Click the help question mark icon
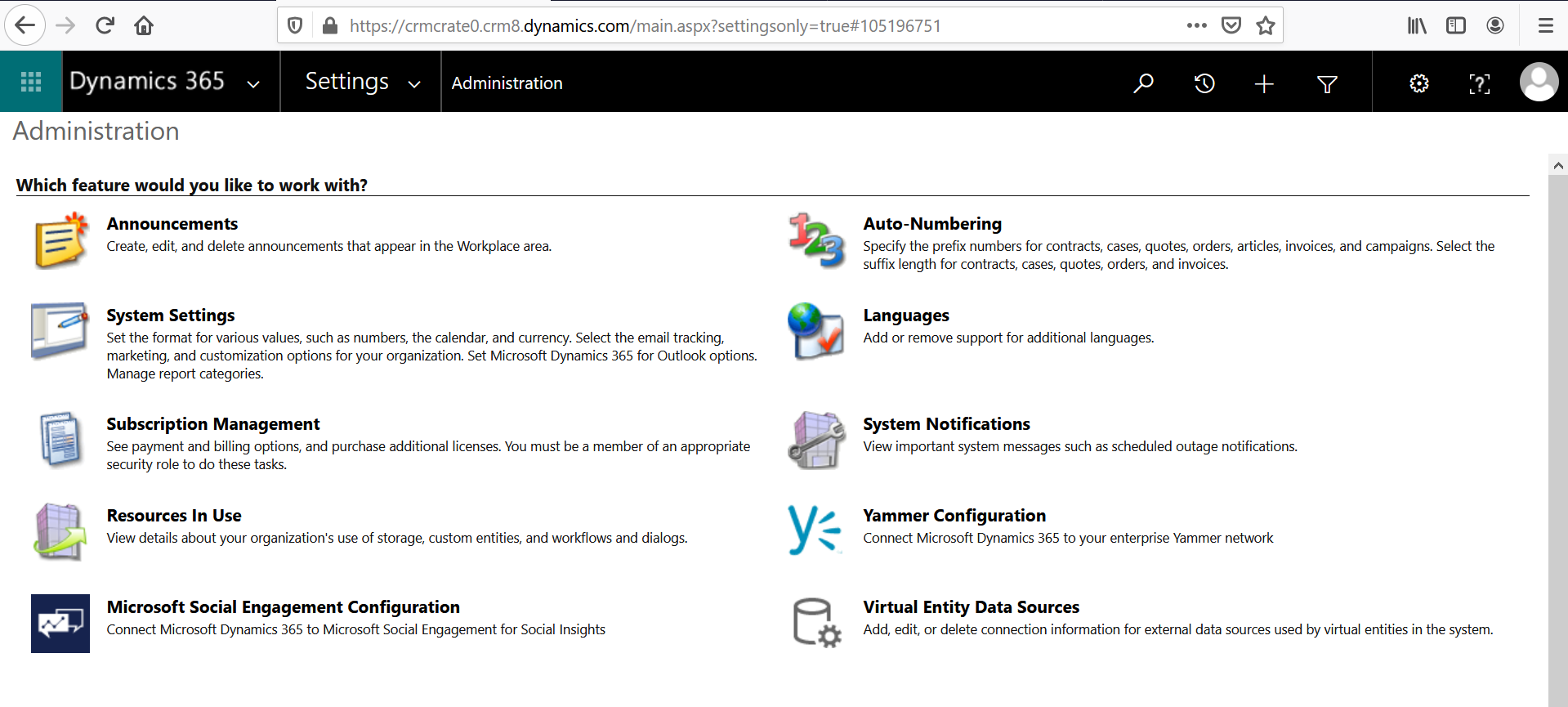The width and height of the screenshot is (1568, 707). pyautogui.click(x=1479, y=83)
